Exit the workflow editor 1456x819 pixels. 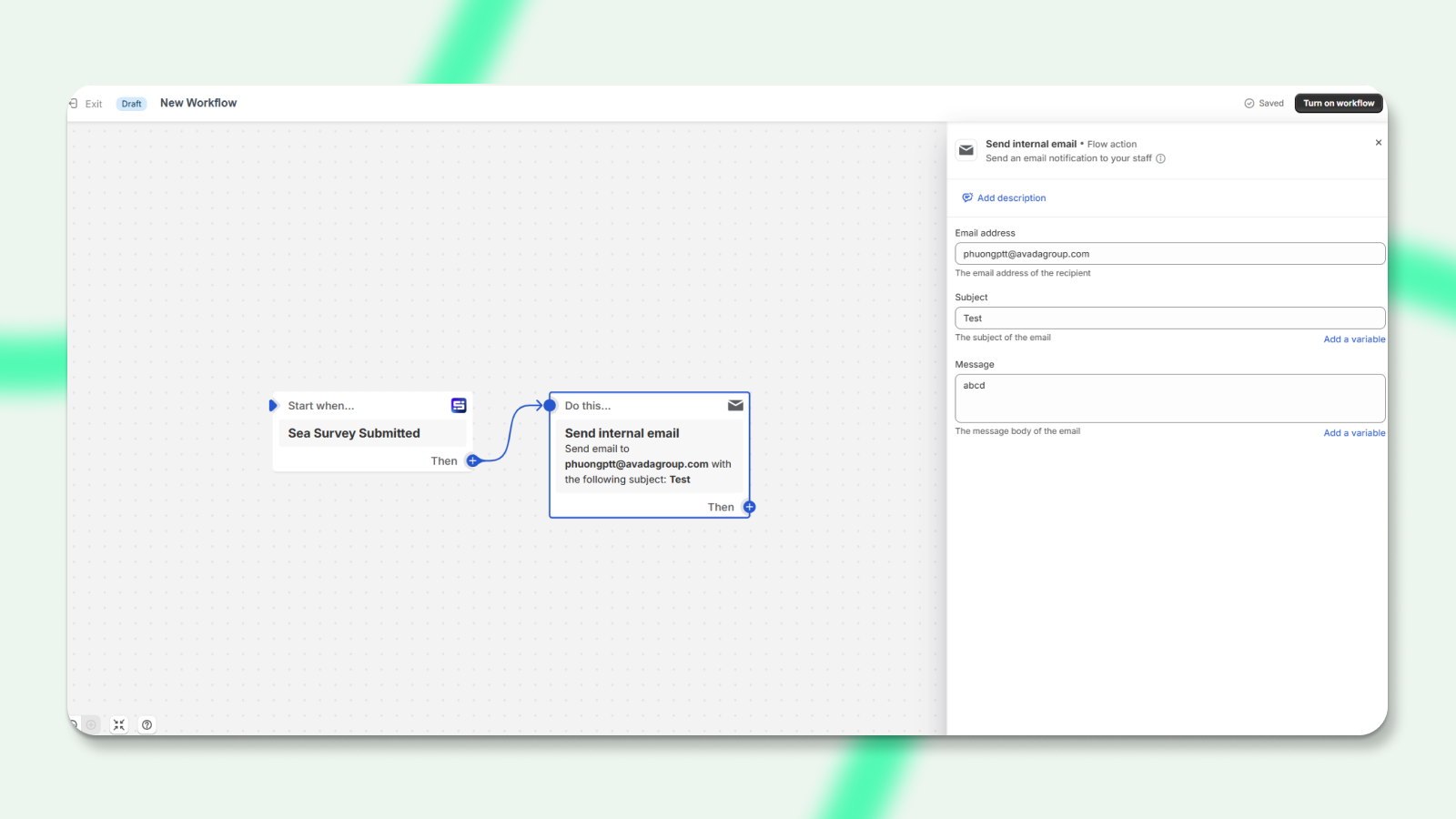86,104
